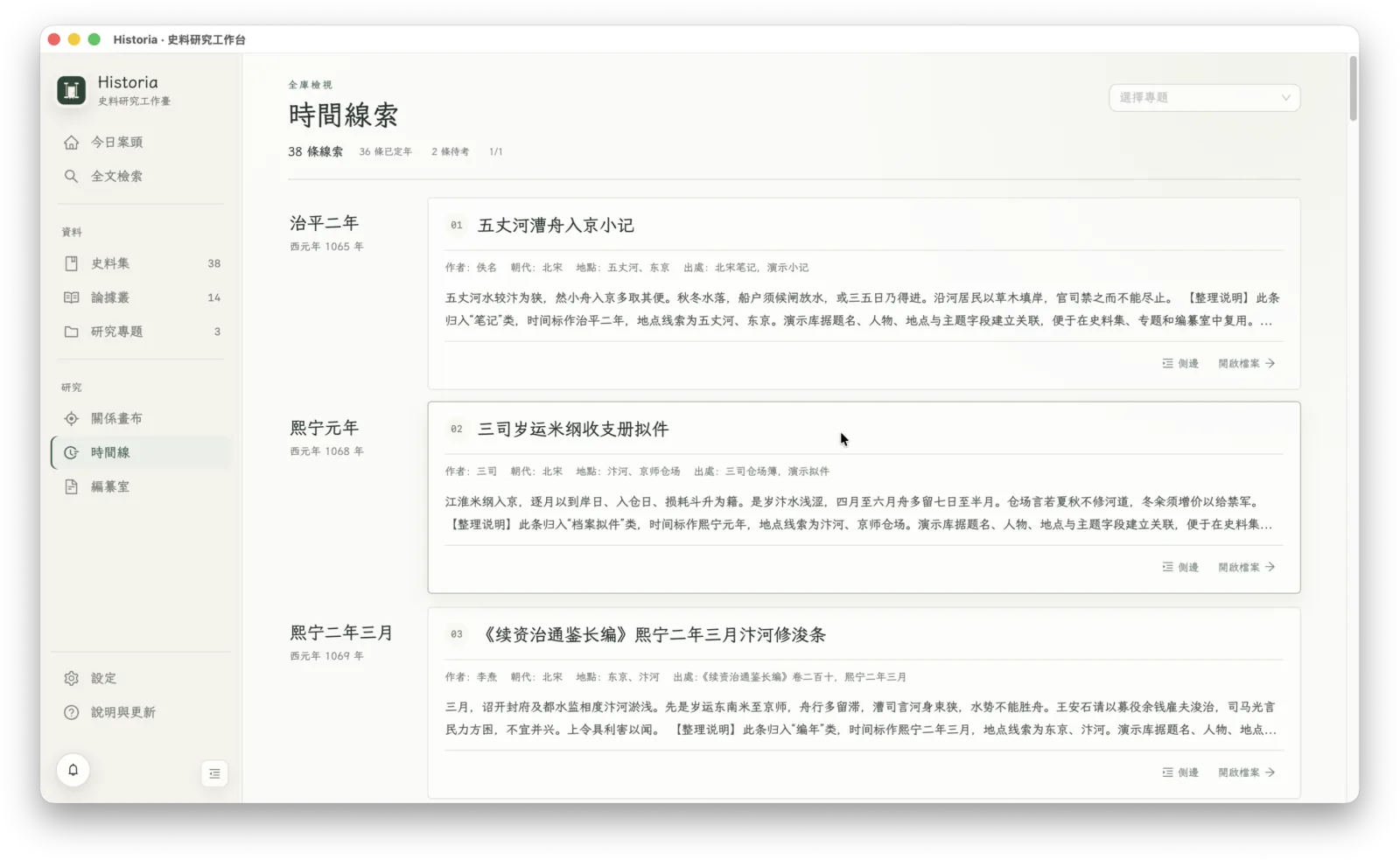Open side panel for 三司岁运米纲收支册拟件
The height and width of the screenshot is (860, 1400).
click(x=1180, y=567)
